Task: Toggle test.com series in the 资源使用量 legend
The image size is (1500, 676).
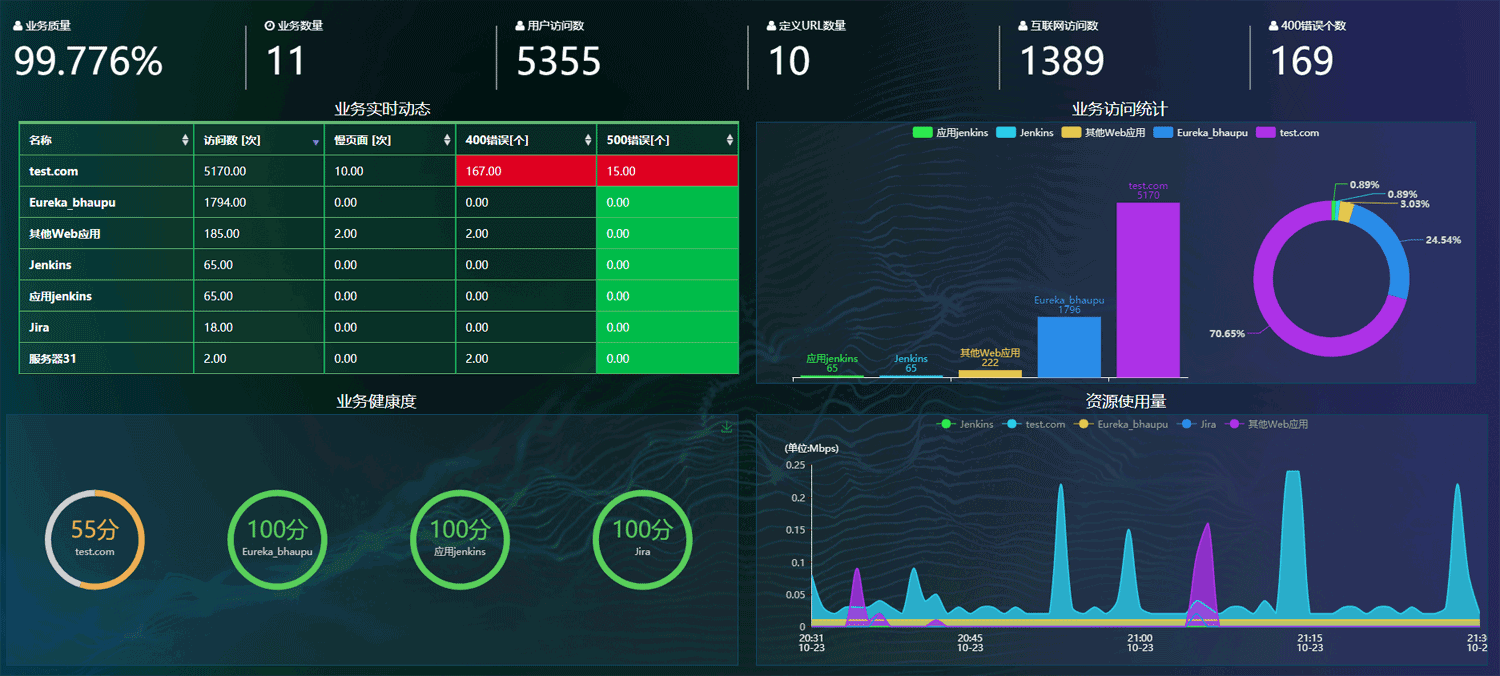Action: (1033, 424)
